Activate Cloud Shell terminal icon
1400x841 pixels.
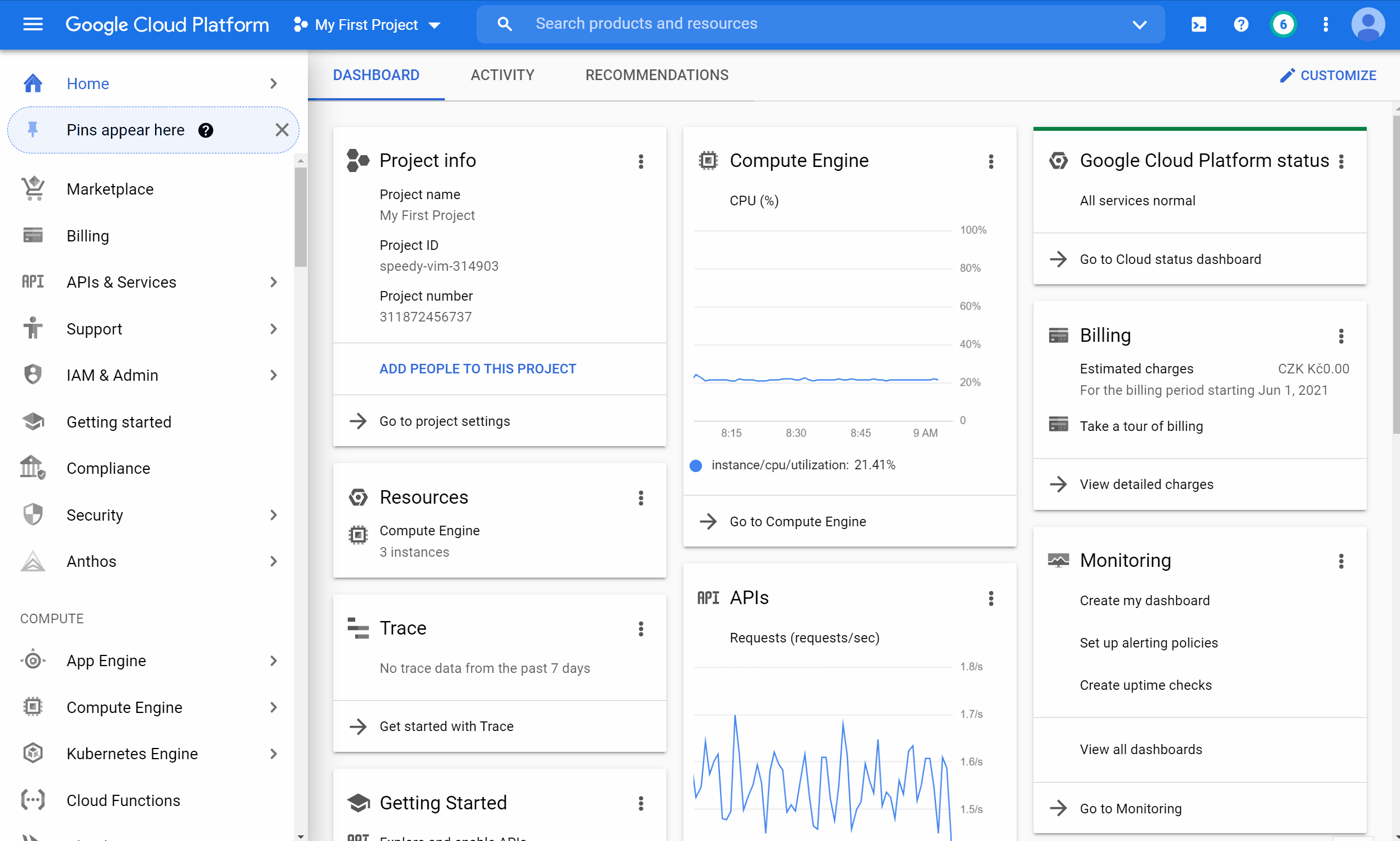point(1198,24)
